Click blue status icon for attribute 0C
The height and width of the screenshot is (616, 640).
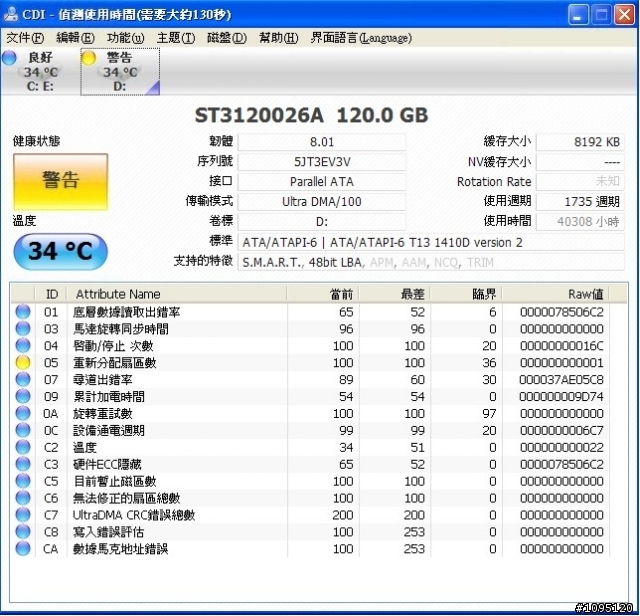(x=23, y=430)
